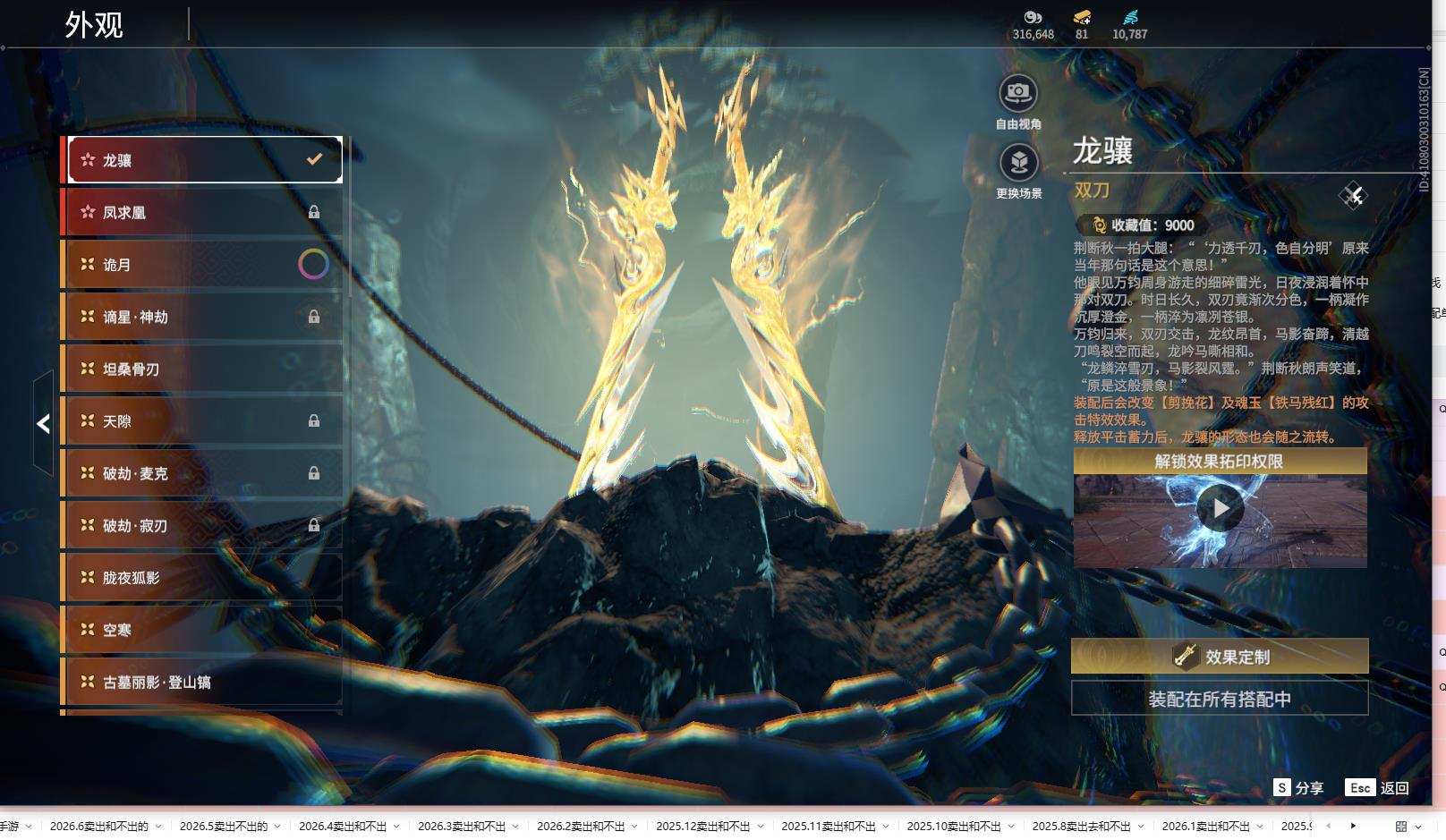Select the 破劫·麦克 skin in the list
The height and width of the screenshot is (840, 1446).
click(203, 472)
